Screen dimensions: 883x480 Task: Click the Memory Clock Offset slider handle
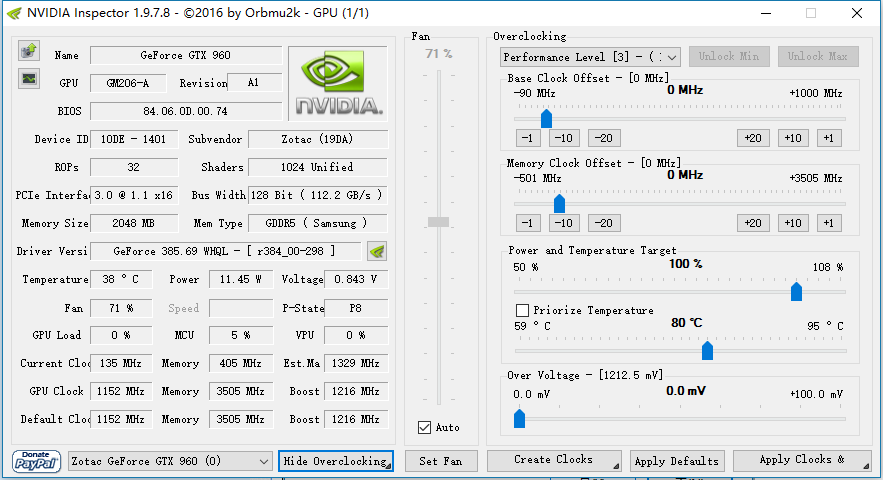click(559, 203)
